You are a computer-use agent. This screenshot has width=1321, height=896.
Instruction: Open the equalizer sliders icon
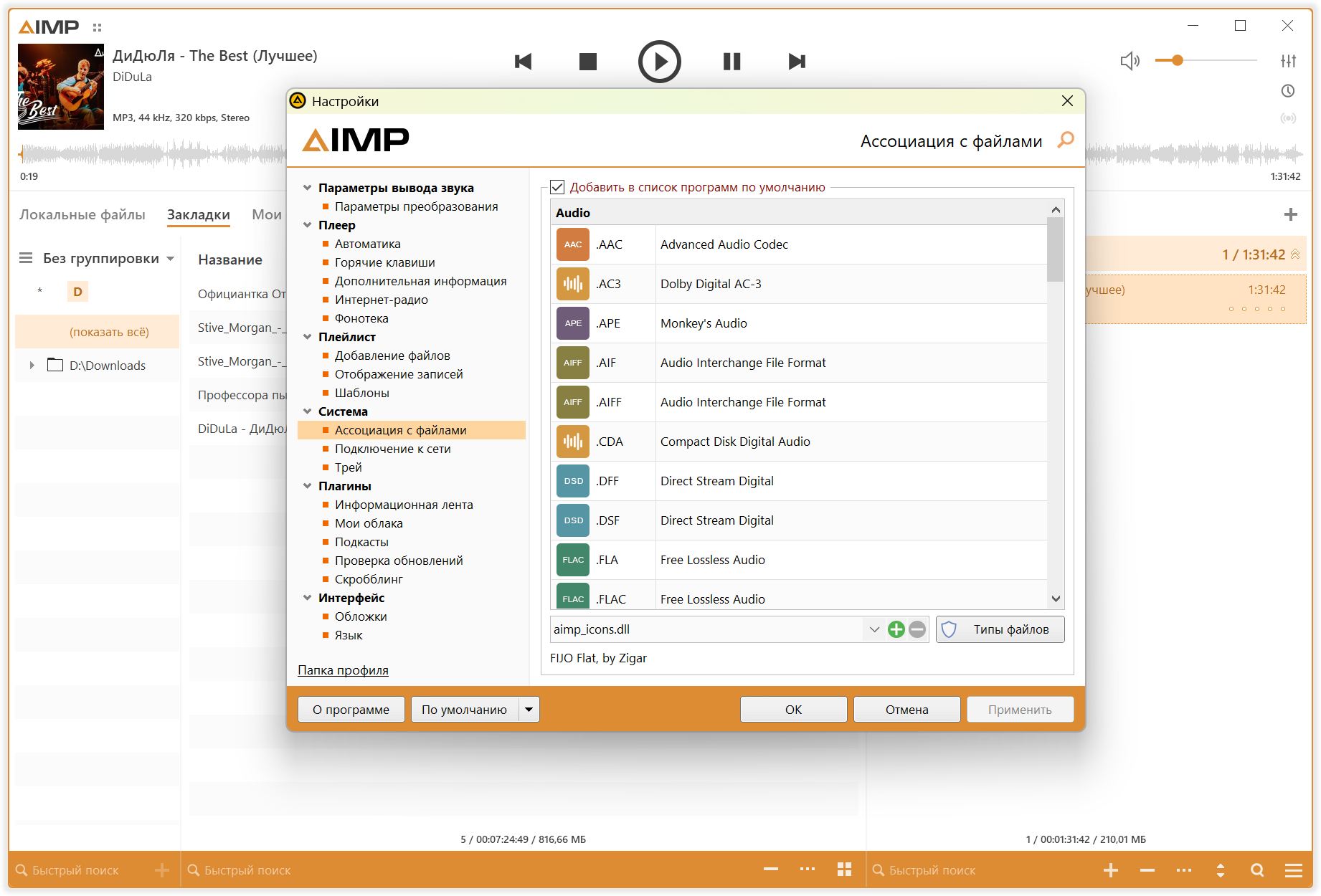pyautogui.click(x=1289, y=61)
